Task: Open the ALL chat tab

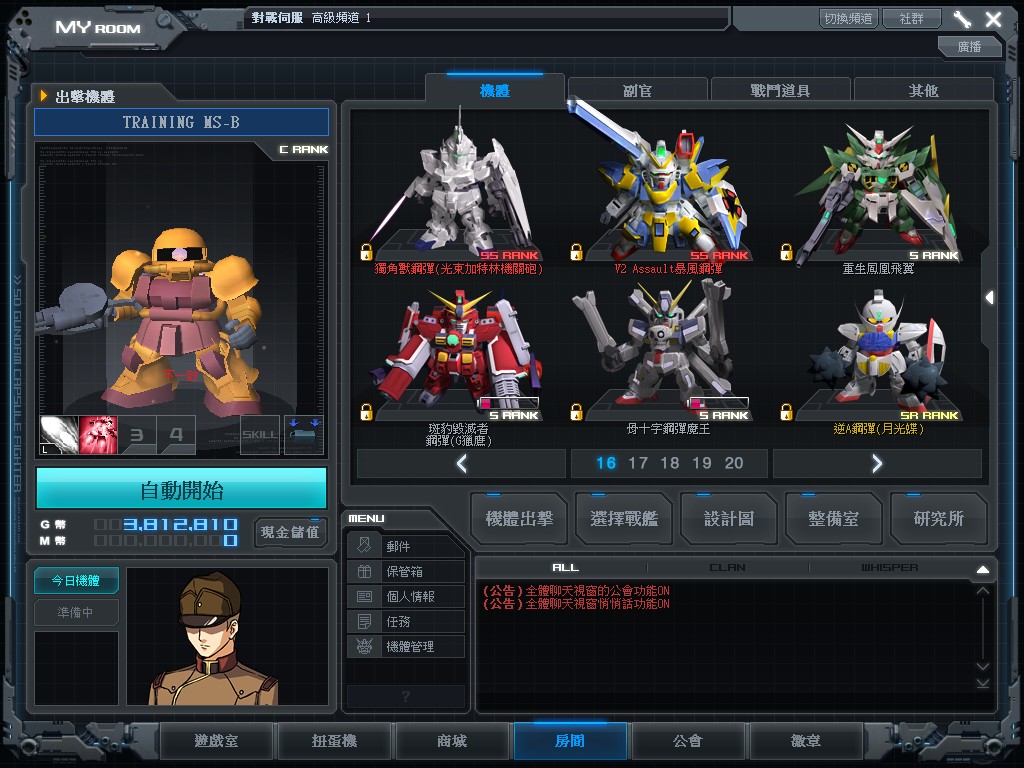Action: click(566, 568)
